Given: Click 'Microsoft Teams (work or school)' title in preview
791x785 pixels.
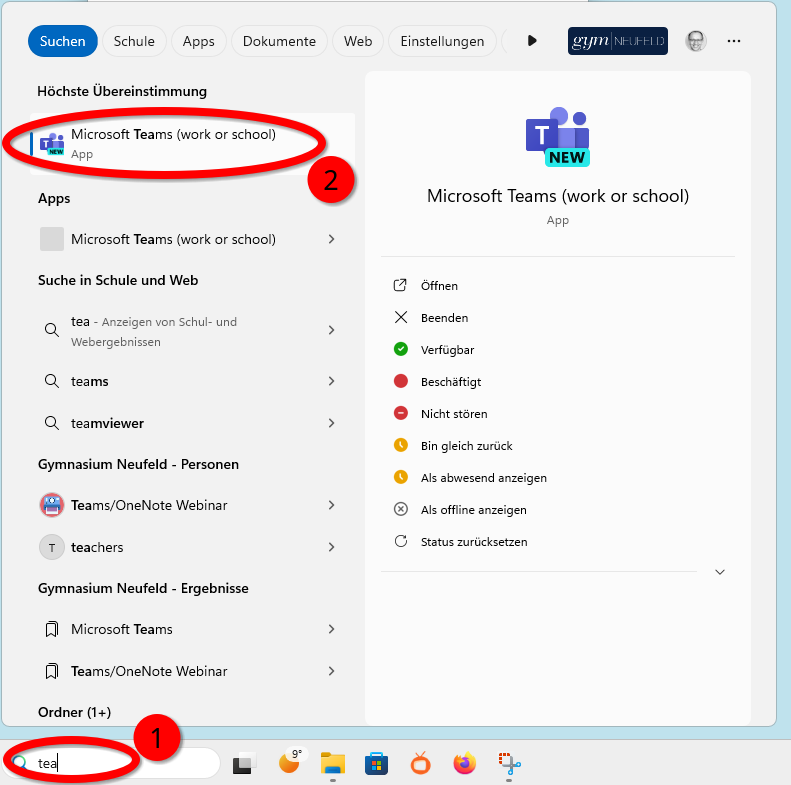Looking at the screenshot, I should [x=557, y=196].
